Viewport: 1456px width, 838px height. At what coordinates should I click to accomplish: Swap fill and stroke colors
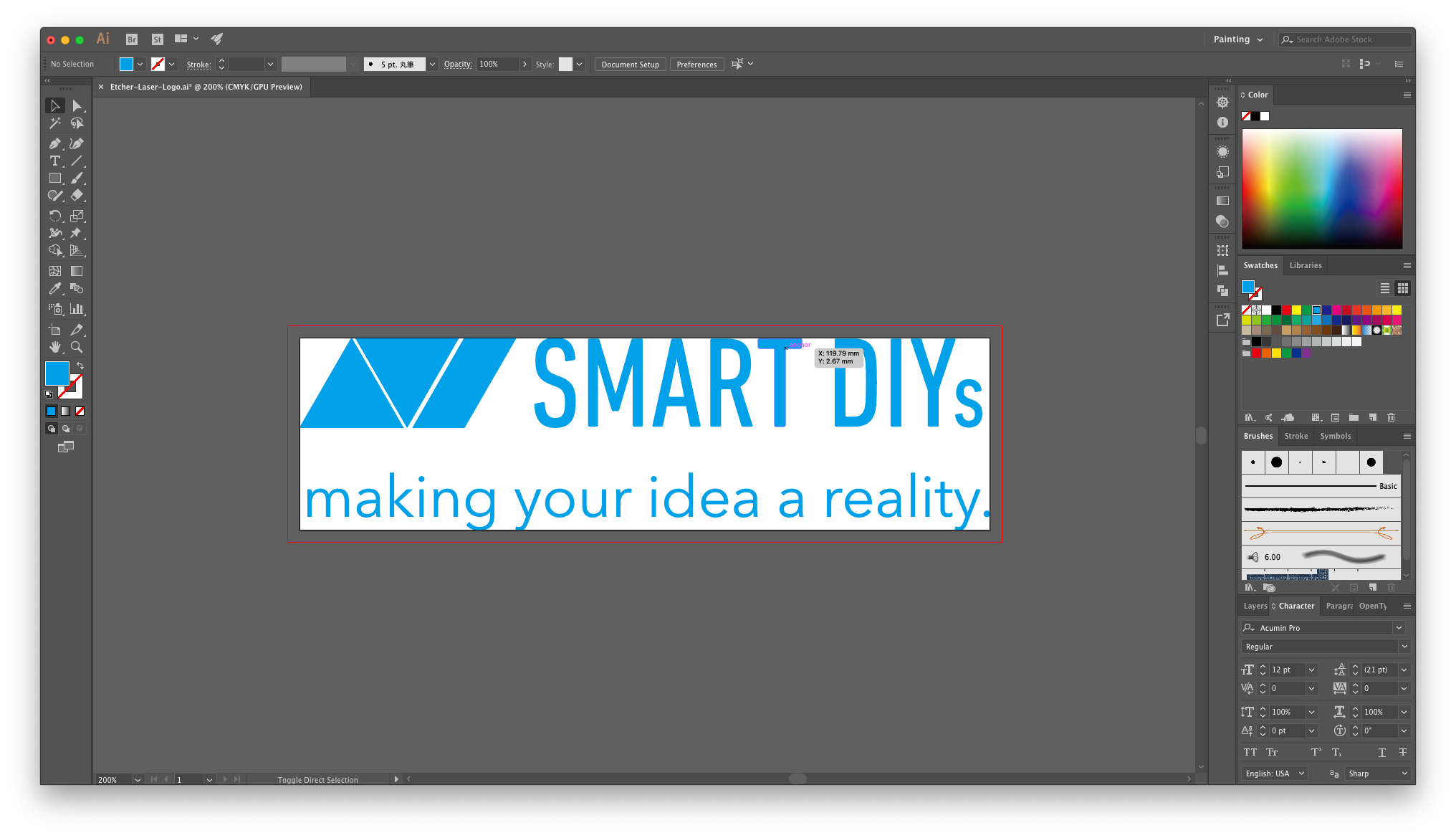pyautogui.click(x=80, y=366)
